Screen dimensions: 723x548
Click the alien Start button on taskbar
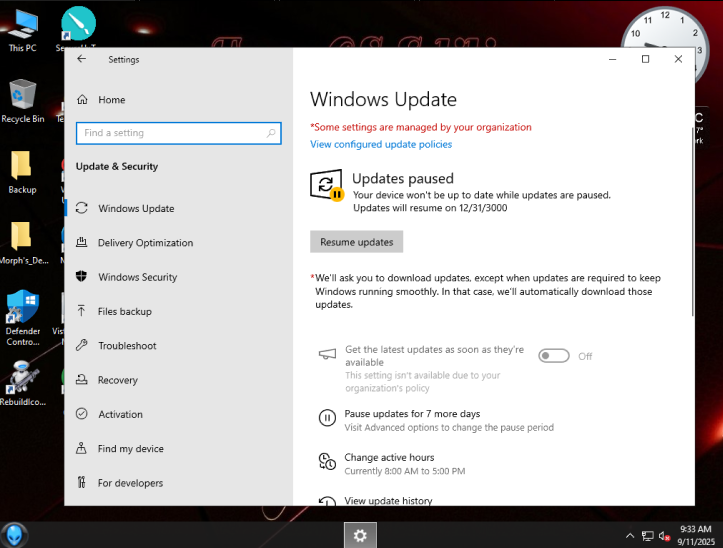[x=14, y=535]
